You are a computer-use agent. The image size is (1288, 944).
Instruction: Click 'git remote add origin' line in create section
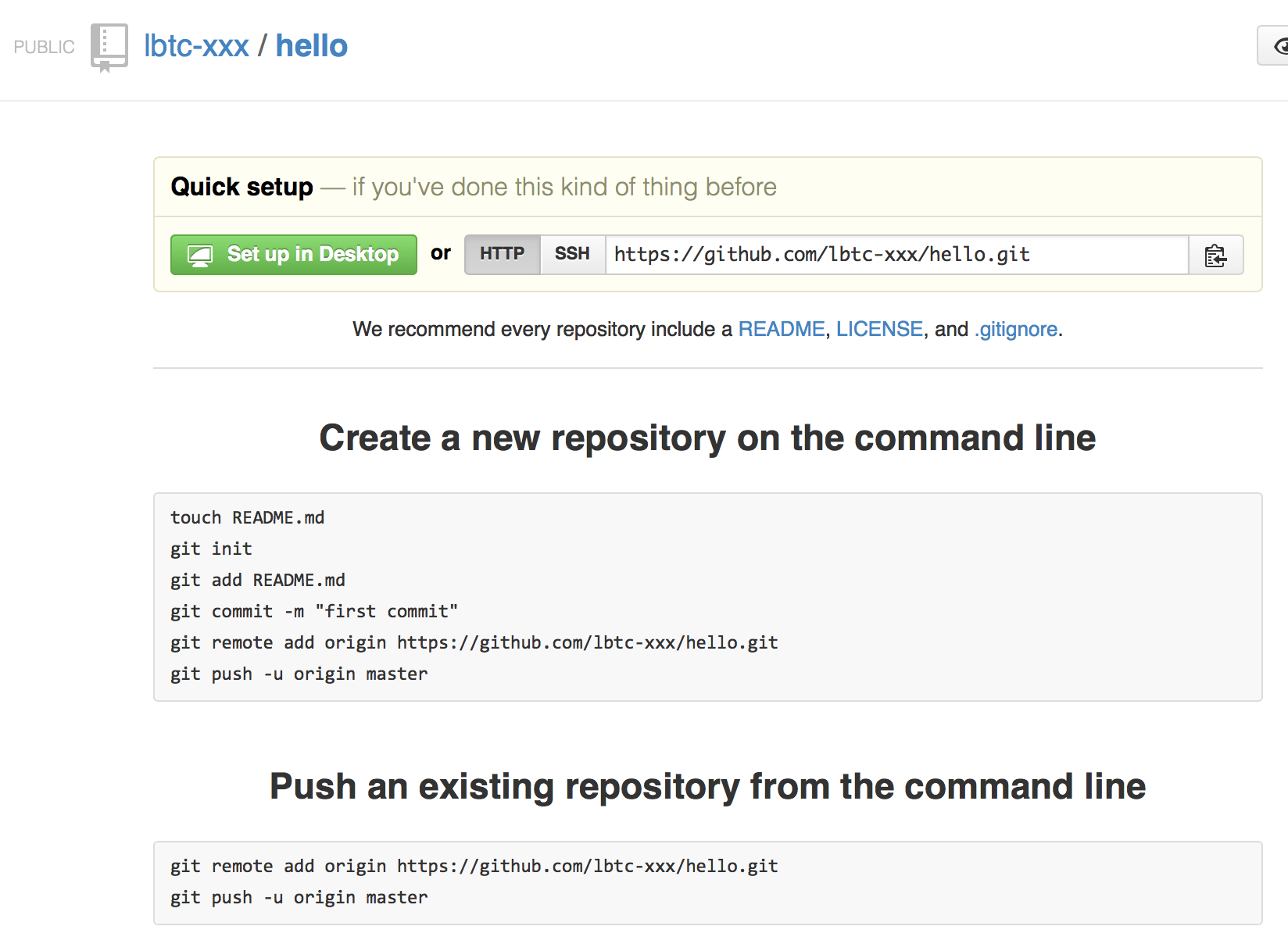(474, 642)
